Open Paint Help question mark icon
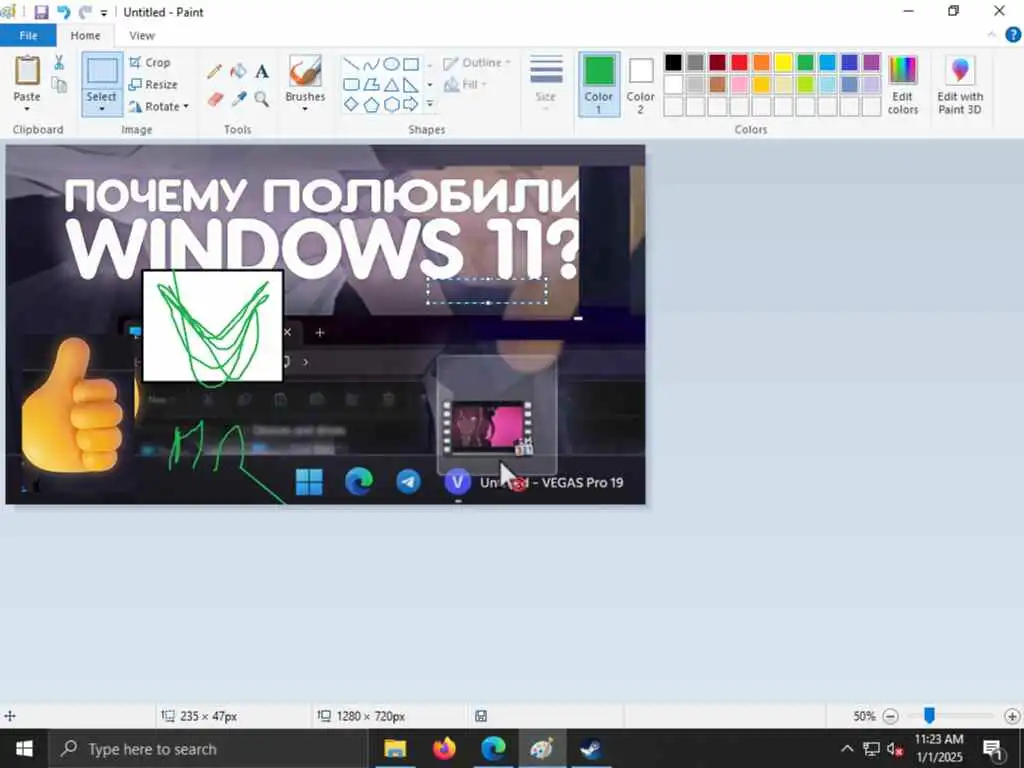The width and height of the screenshot is (1024, 768). (1013, 35)
